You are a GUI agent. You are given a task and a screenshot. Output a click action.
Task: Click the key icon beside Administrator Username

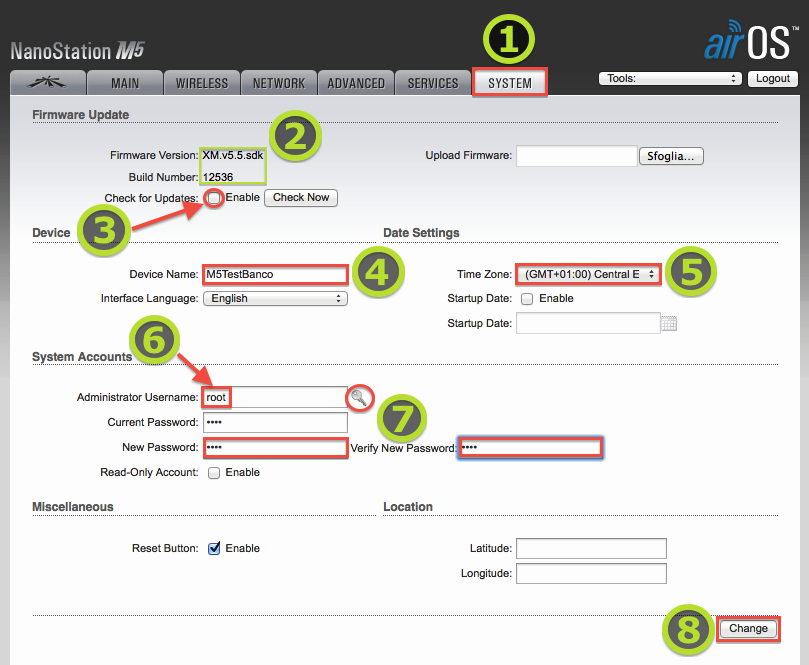[x=360, y=398]
